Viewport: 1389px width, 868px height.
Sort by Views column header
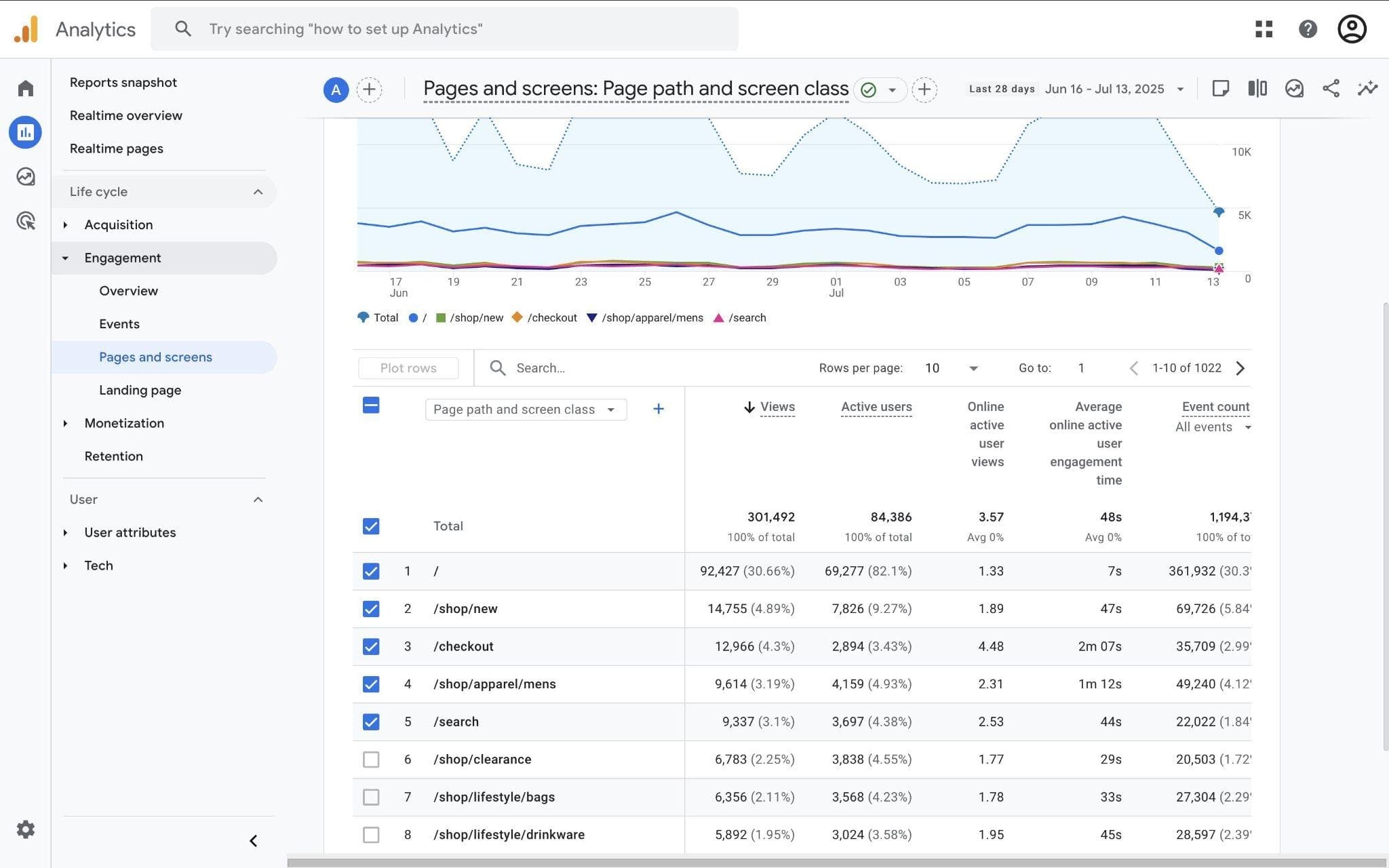[777, 407]
